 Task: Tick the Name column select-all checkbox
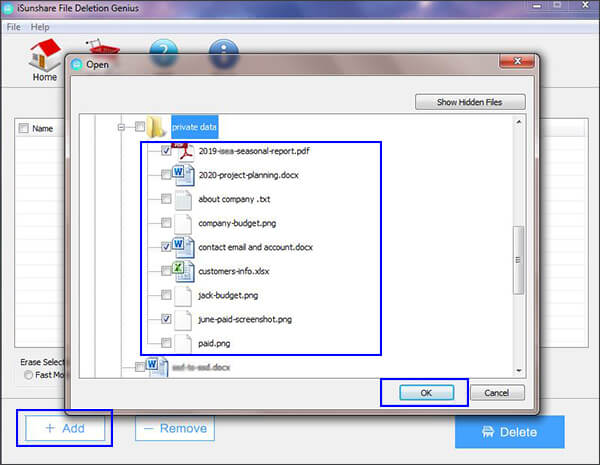point(24,128)
